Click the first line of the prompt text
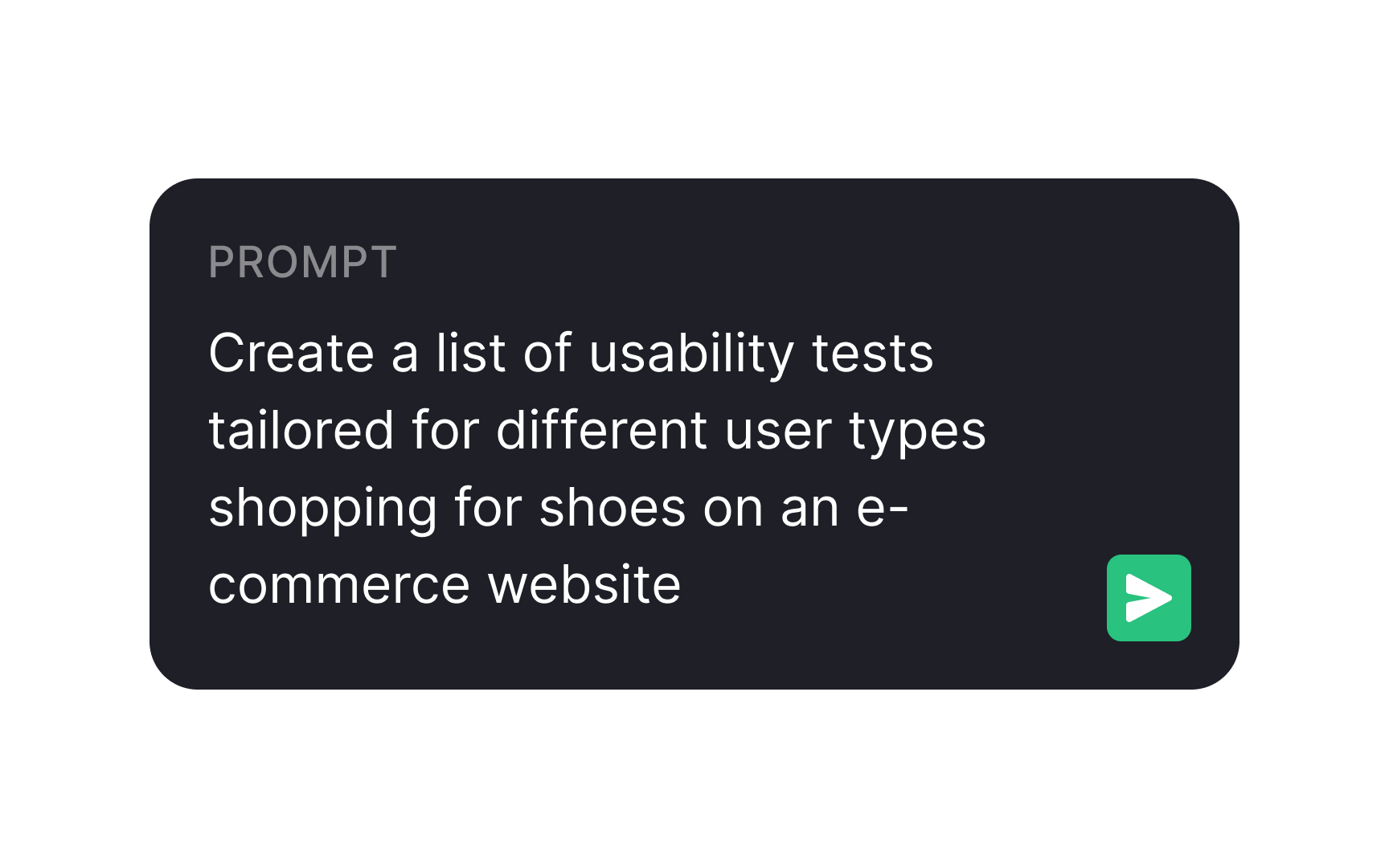Screen dimensions: 1389x868 coord(571,352)
